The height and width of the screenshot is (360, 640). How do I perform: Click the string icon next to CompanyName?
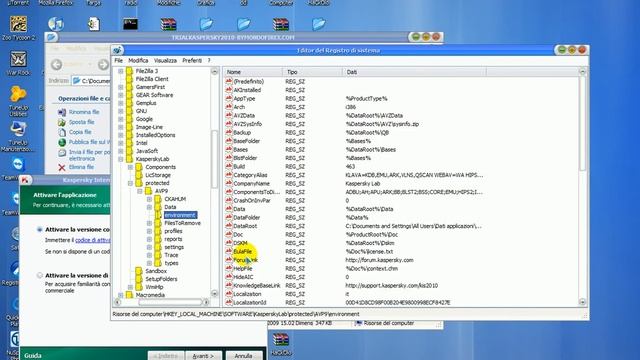click(229, 184)
